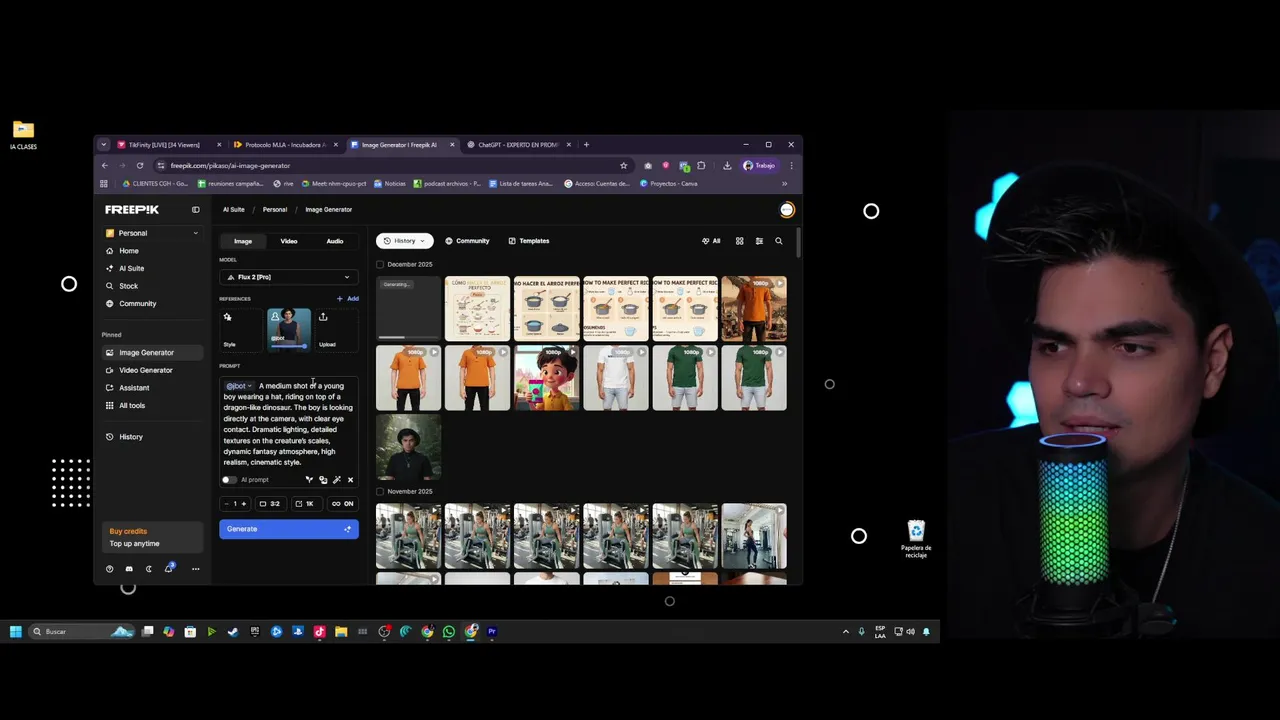Viewport: 1280px width, 720px height.
Task: Click the All filter button
Action: (x=711, y=241)
